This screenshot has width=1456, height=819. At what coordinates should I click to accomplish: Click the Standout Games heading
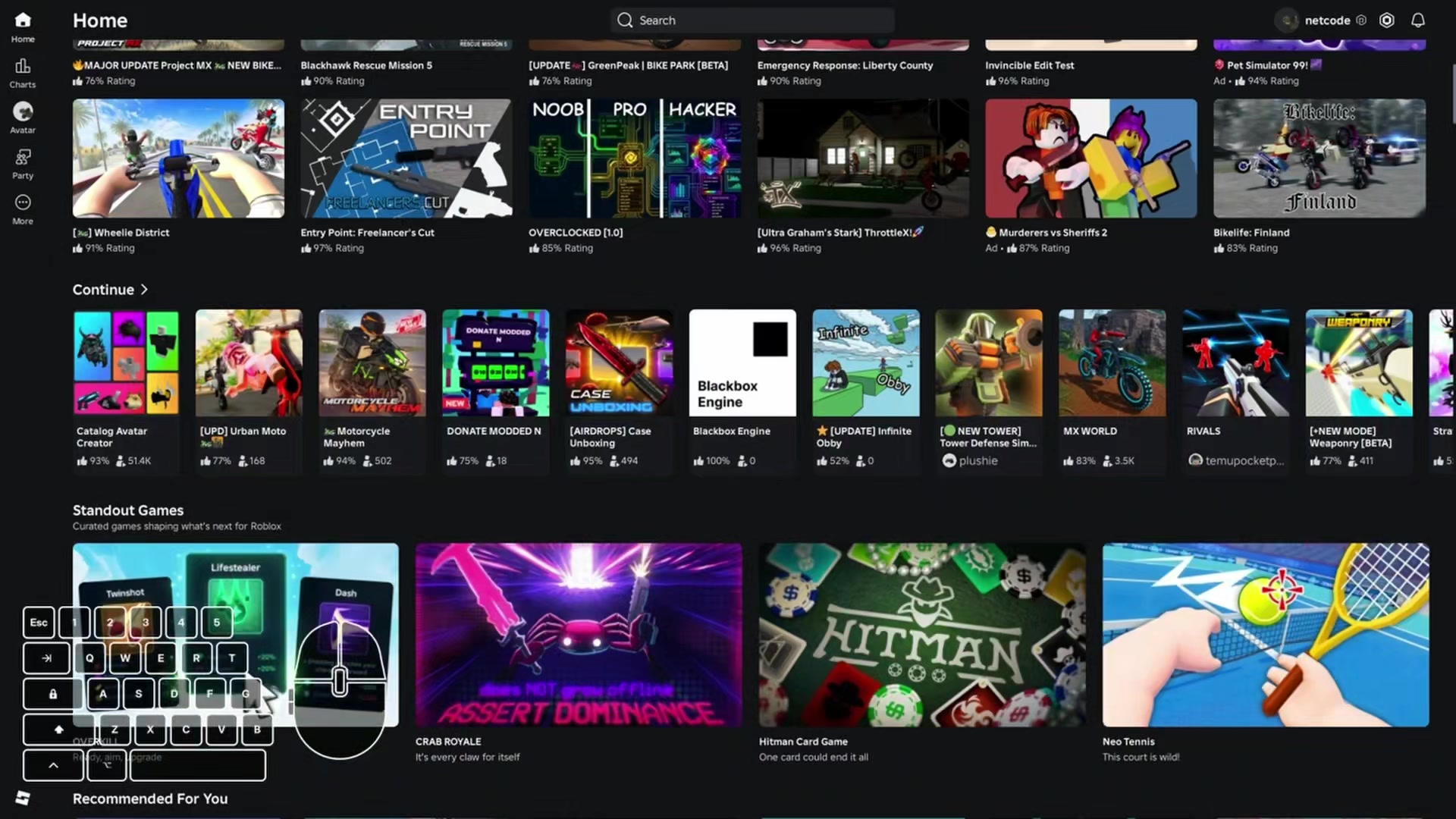pos(128,510)
